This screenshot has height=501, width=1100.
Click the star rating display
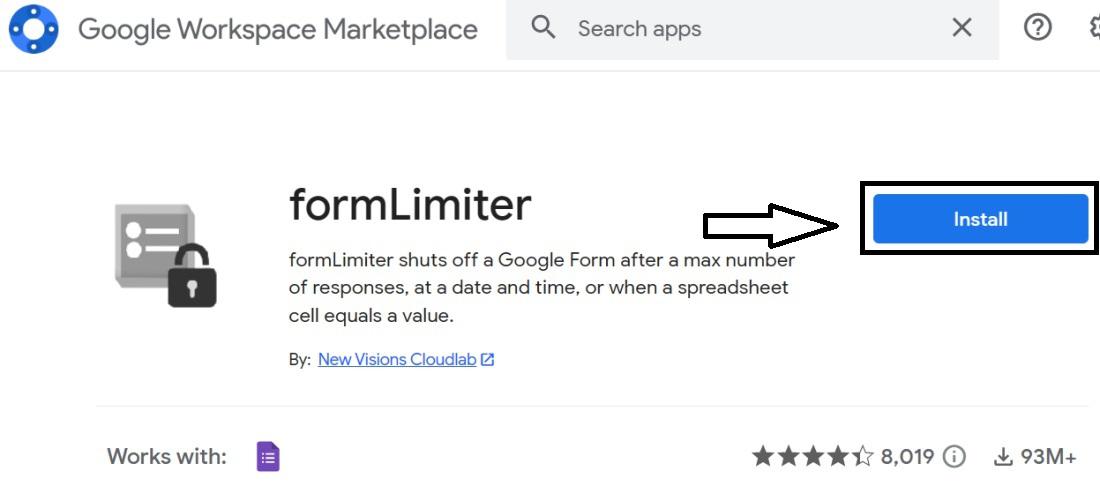pyautogui.click(x=812, y=457)
